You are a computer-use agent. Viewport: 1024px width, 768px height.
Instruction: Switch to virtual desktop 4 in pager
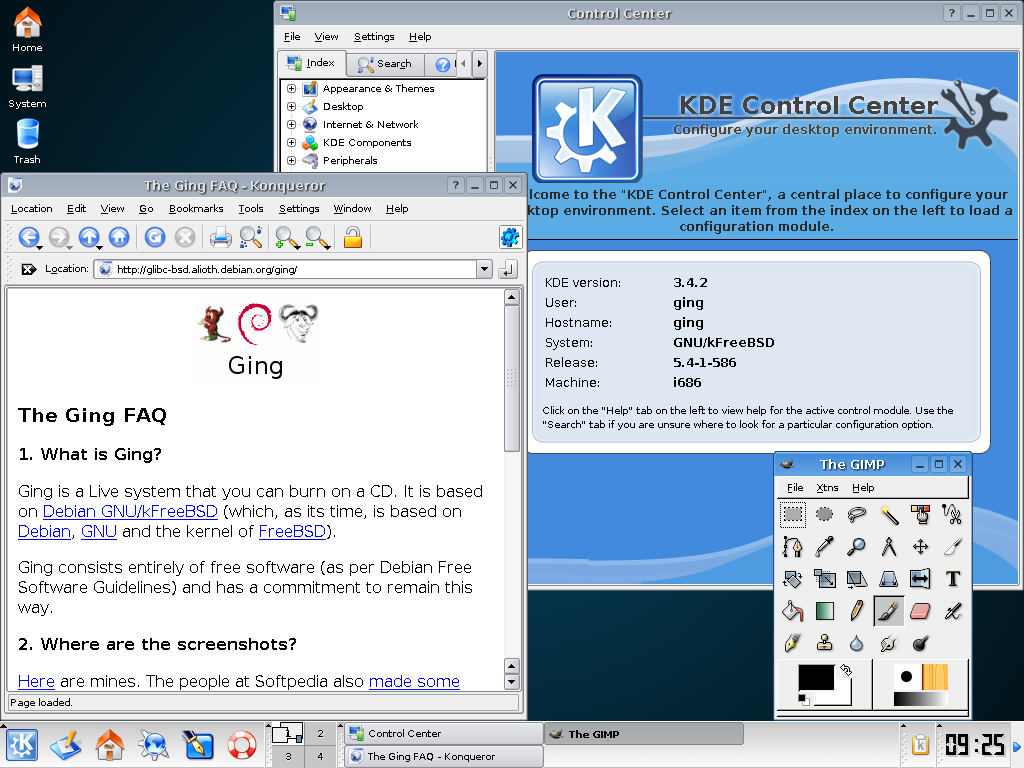pyautogui.click(x=320, y=757)
